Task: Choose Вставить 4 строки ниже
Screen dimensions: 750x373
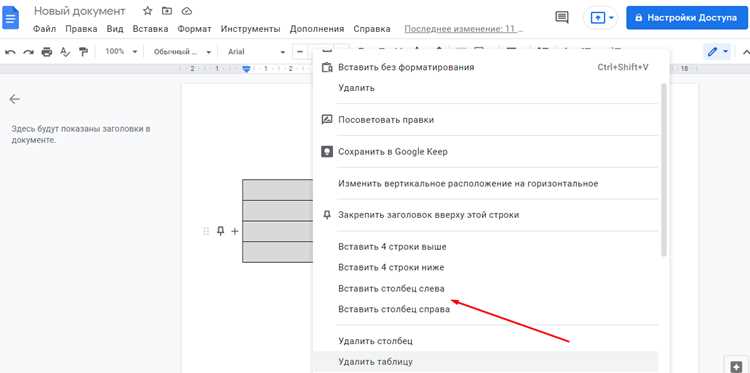Action: click(485, 267)
